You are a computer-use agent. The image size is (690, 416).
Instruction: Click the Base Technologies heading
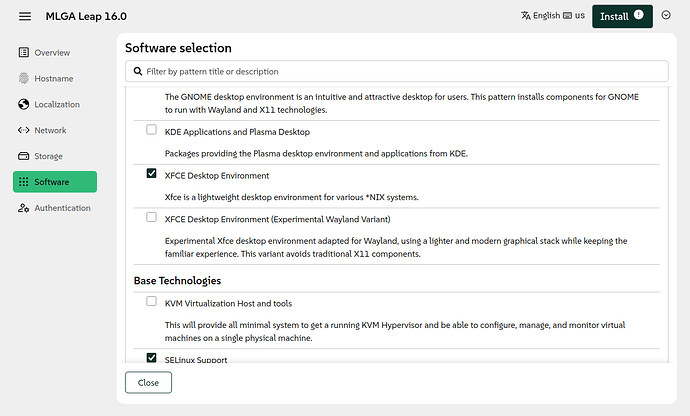(x=177, y=281)
